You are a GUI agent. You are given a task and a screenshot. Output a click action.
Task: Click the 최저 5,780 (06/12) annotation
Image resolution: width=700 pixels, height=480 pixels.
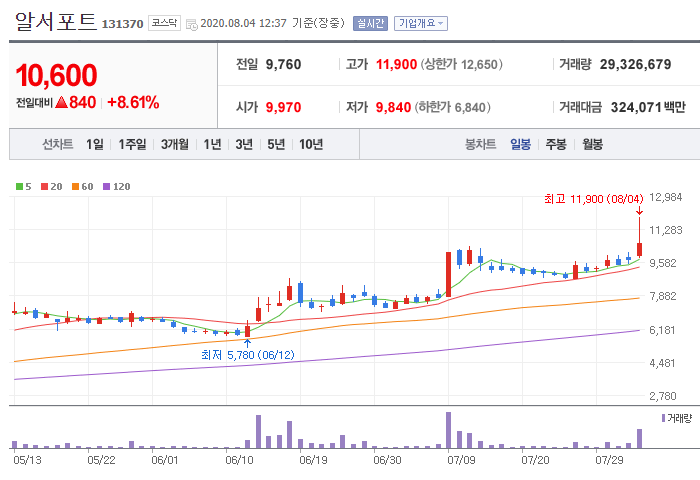pyautogui.click(x=248, y=355)
